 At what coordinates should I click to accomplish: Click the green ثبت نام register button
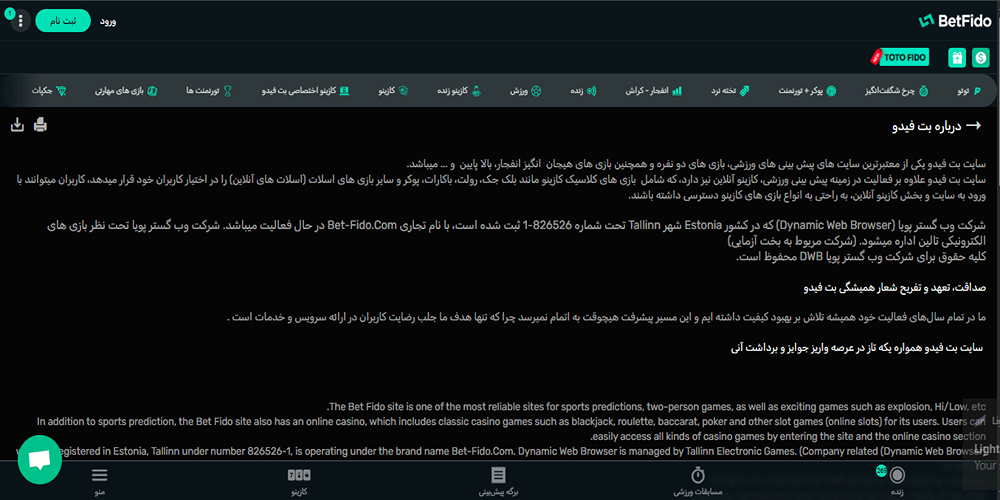click(x=63, y=21)
